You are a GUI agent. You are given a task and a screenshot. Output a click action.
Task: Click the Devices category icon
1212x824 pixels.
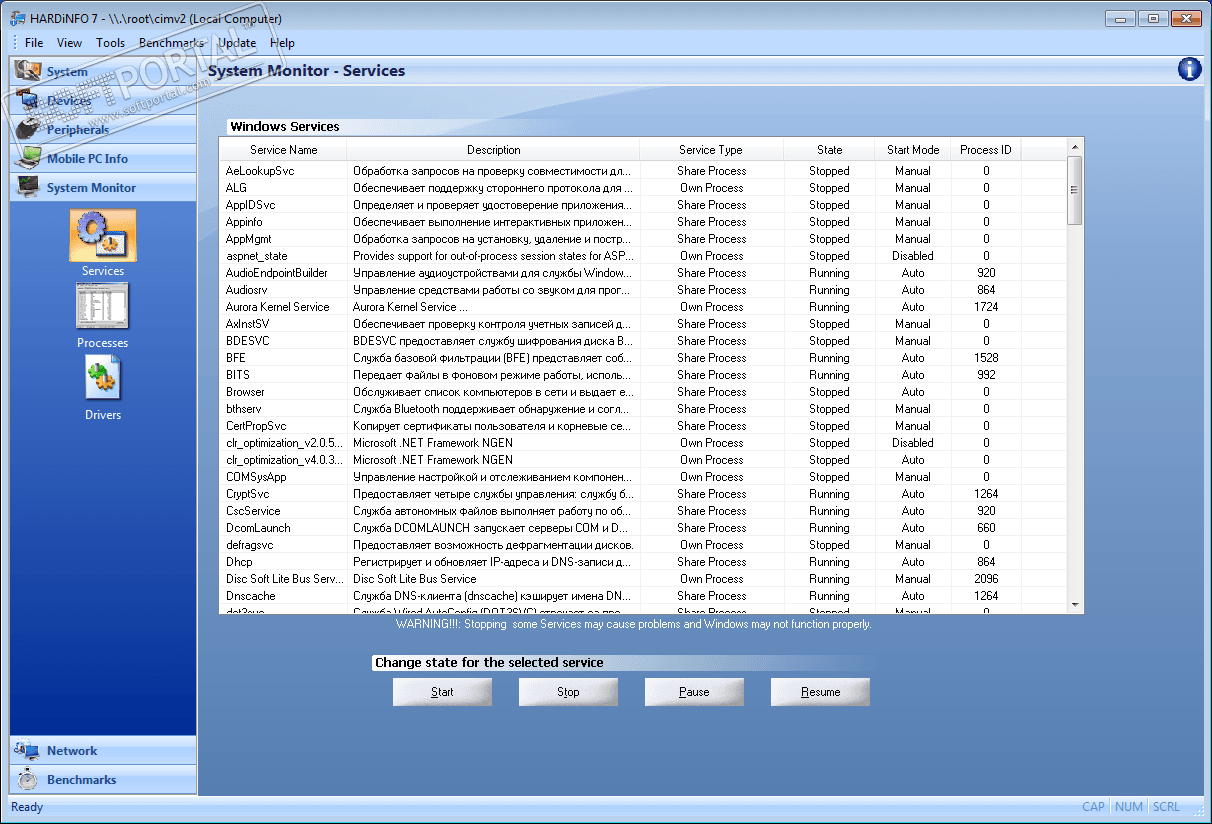[28, 100]
